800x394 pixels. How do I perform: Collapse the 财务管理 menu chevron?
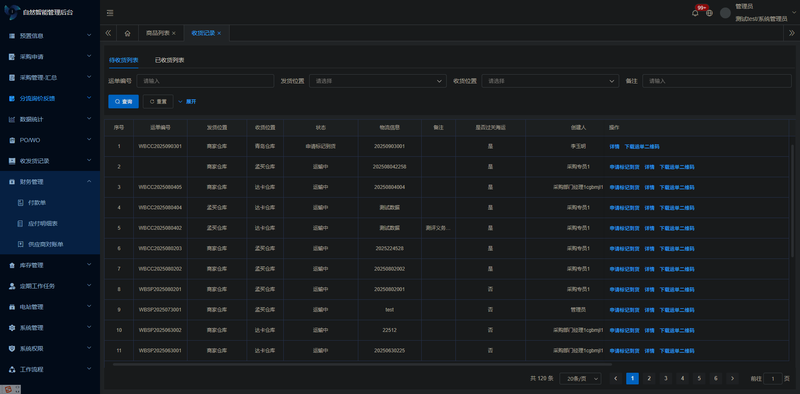pyautogui.click(x=89, y=181)
